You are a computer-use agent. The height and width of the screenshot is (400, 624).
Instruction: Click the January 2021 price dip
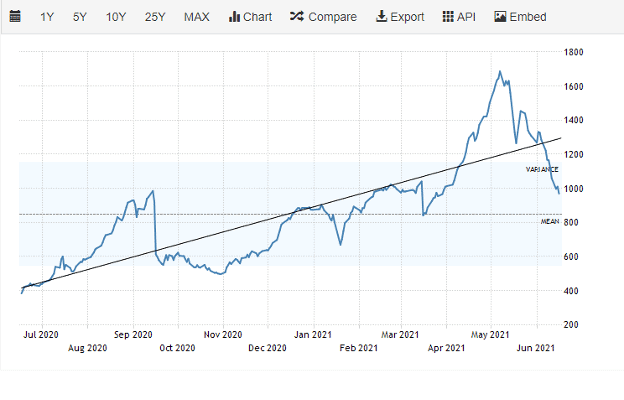[x=340, y=244]
